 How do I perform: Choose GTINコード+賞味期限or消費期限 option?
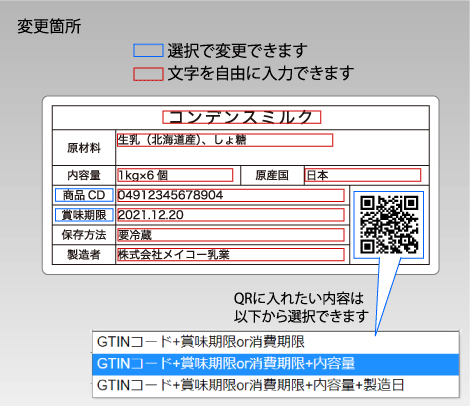pyautogui.click(x=276, y=342)
